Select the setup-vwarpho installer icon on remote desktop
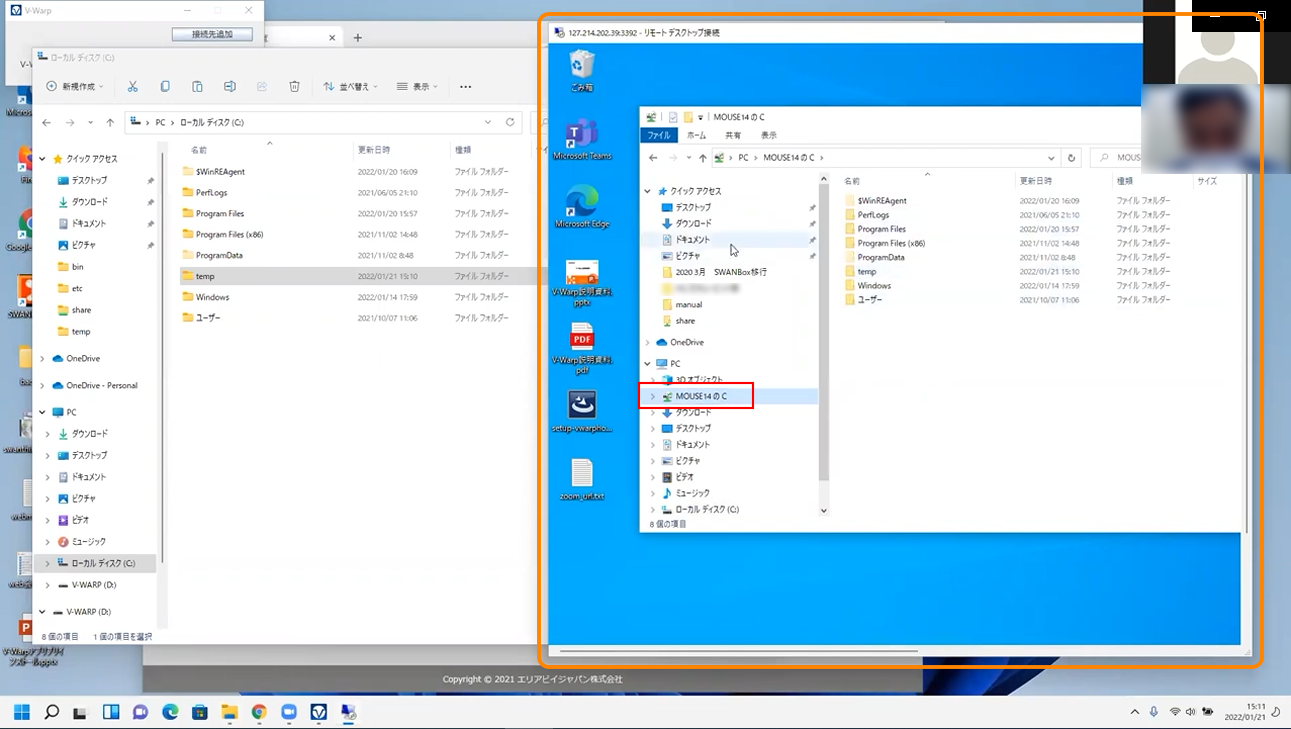1291x729 pixels. point(582,411)
